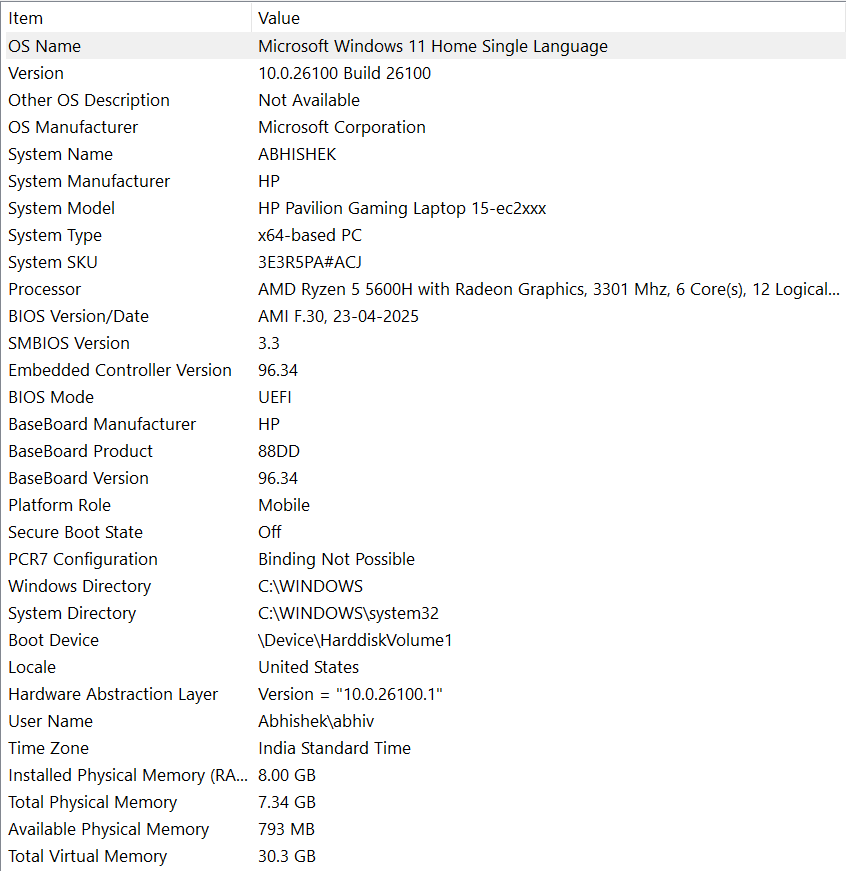Viewport: 846px width, 871px height.
Task: Select the Embedded Controller Version row label
Action: coord(120,370)
